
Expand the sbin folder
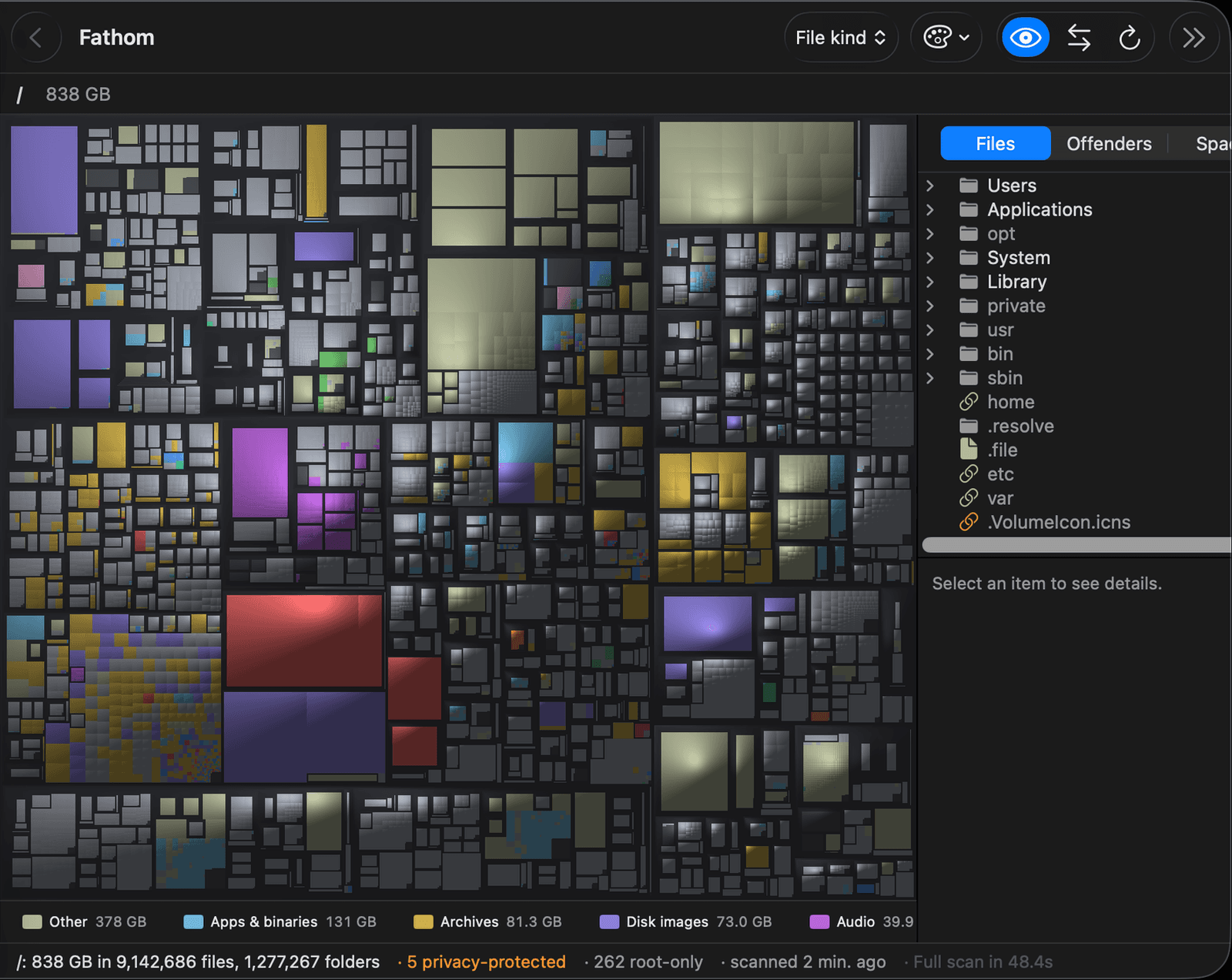[930, 378]
